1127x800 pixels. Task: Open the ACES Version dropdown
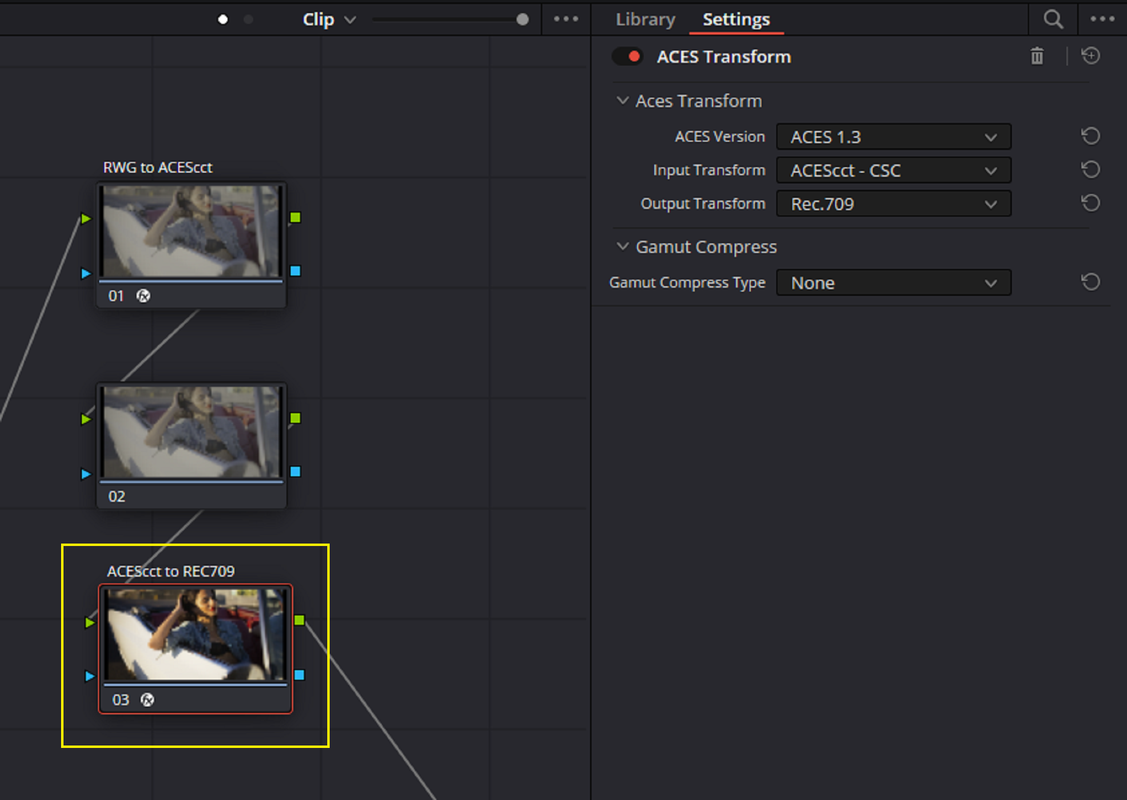click(893, 137)
